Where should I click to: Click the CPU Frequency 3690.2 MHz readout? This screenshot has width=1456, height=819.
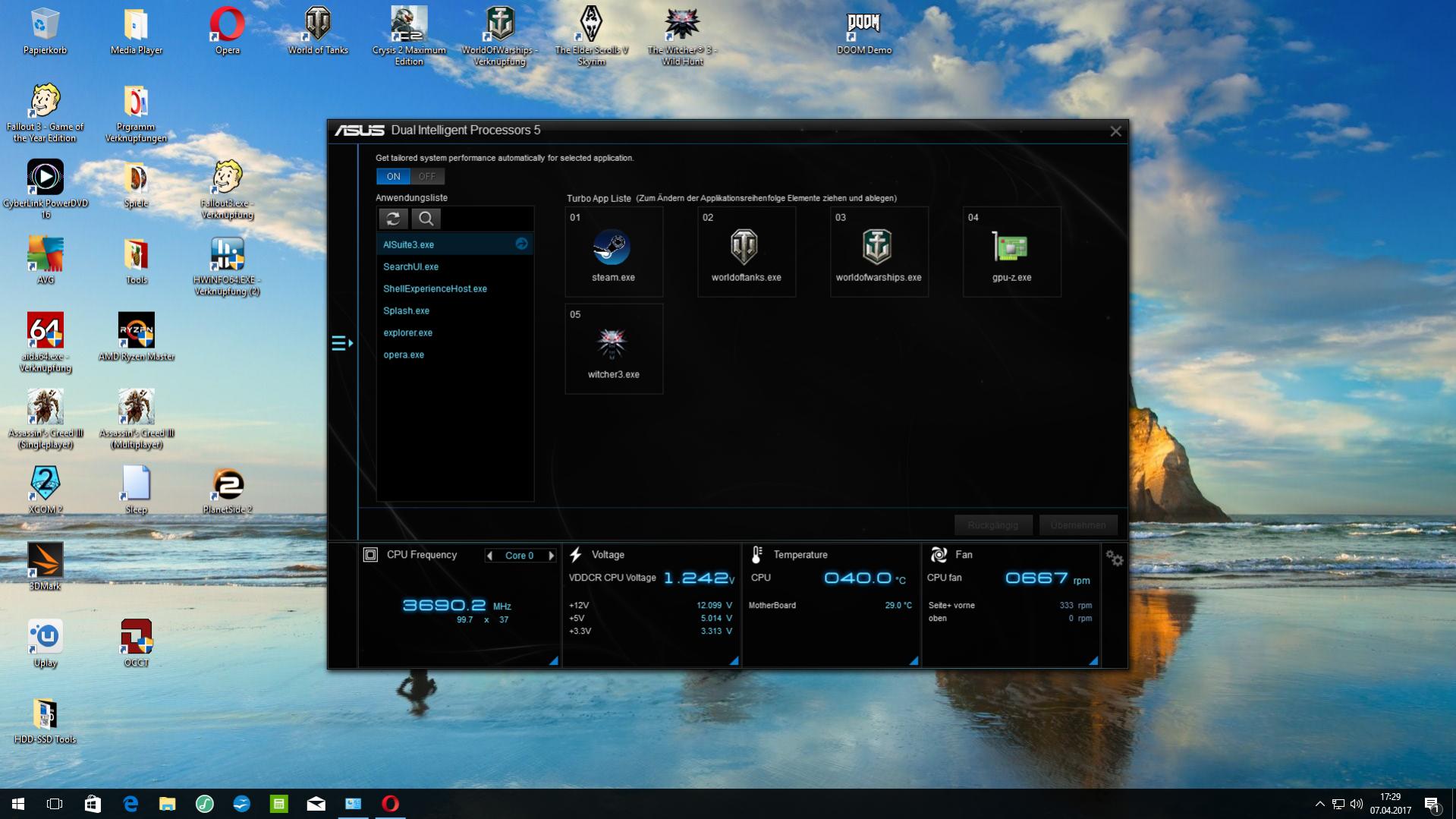tap(457, 606)
